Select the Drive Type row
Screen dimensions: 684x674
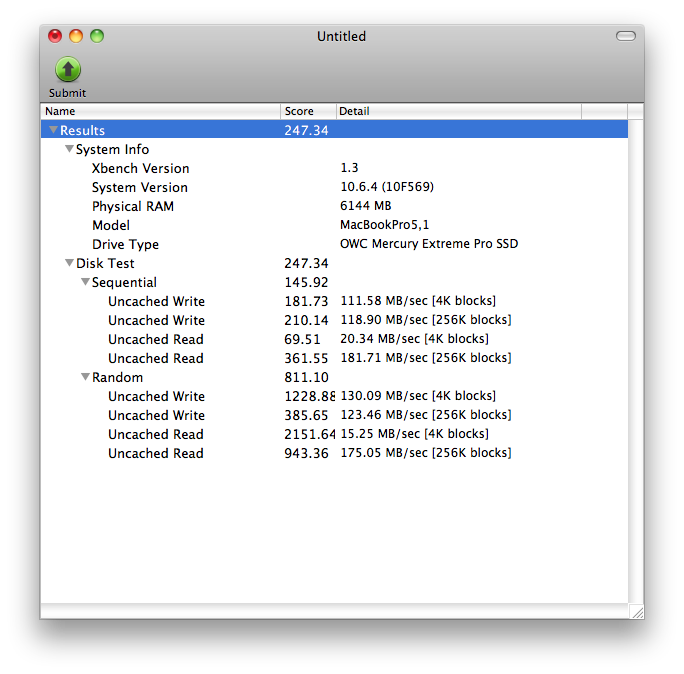(x=334, y=244)
